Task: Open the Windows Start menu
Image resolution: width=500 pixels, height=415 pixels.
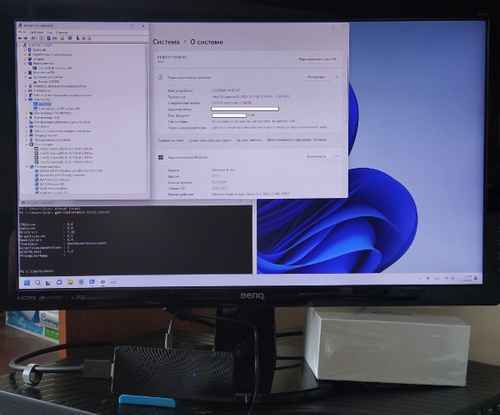Action: [x=27, y=283]
